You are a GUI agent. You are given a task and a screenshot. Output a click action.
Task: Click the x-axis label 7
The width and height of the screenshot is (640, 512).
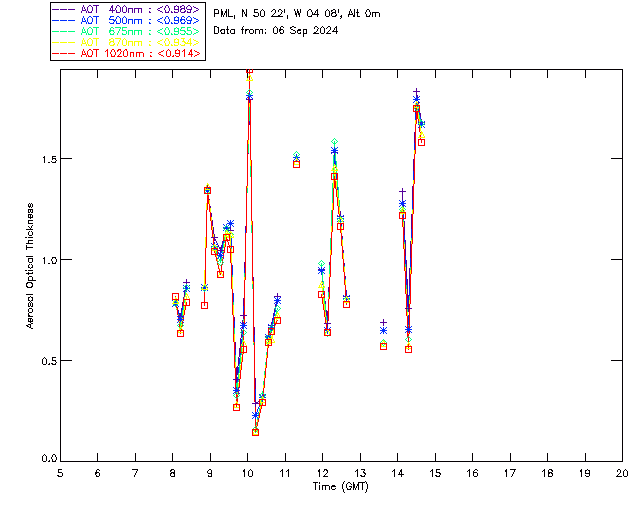(135, 473)
